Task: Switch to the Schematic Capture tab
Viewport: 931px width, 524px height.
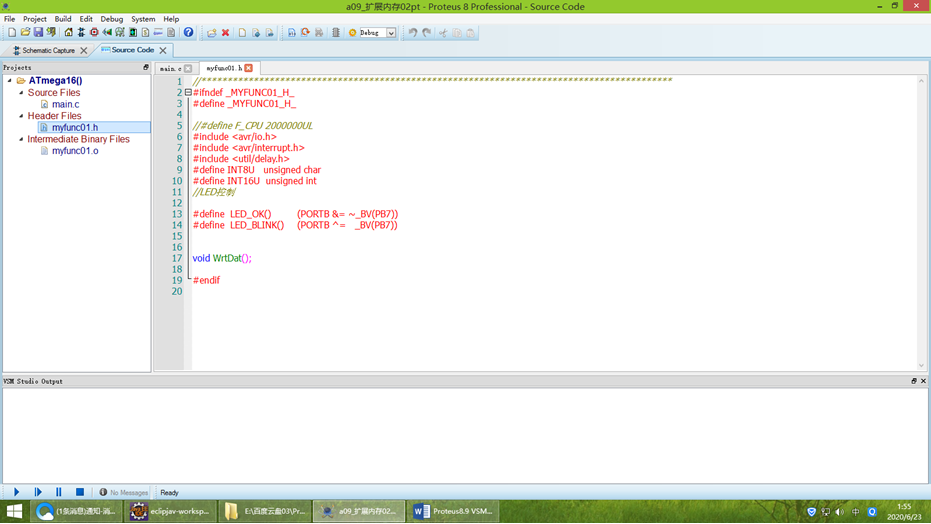Action: click(47, 50)
